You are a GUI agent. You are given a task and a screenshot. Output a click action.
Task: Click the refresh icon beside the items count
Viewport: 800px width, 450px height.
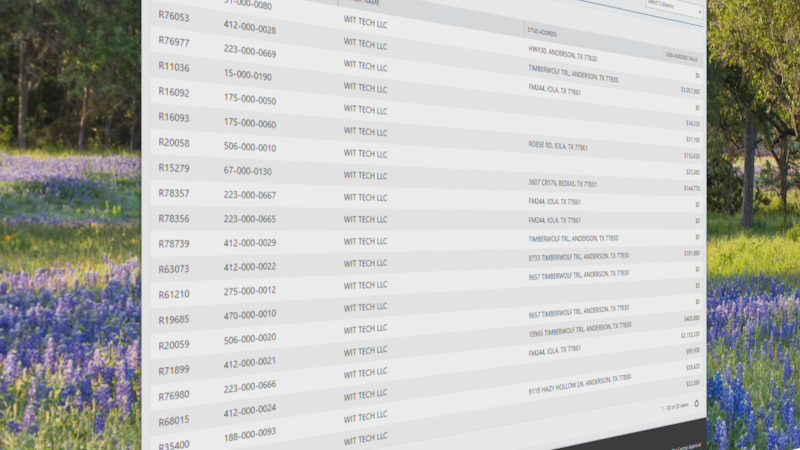pos(696,404)
